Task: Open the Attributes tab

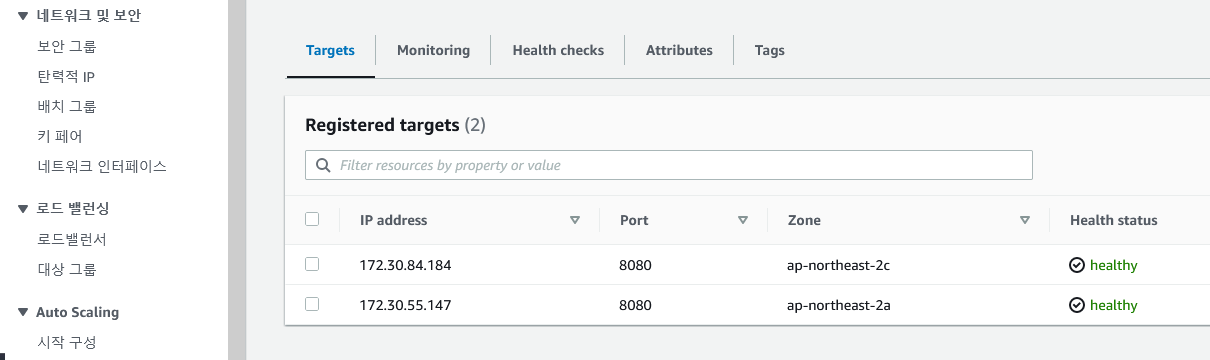Action: tap(679, 50)
